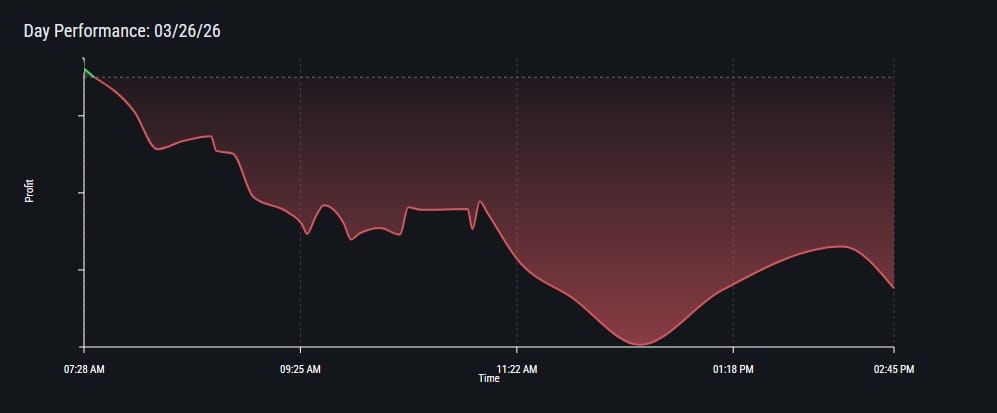Select the 09:25 AM time tick label
The image size is (997, 413).
(300, 369)
